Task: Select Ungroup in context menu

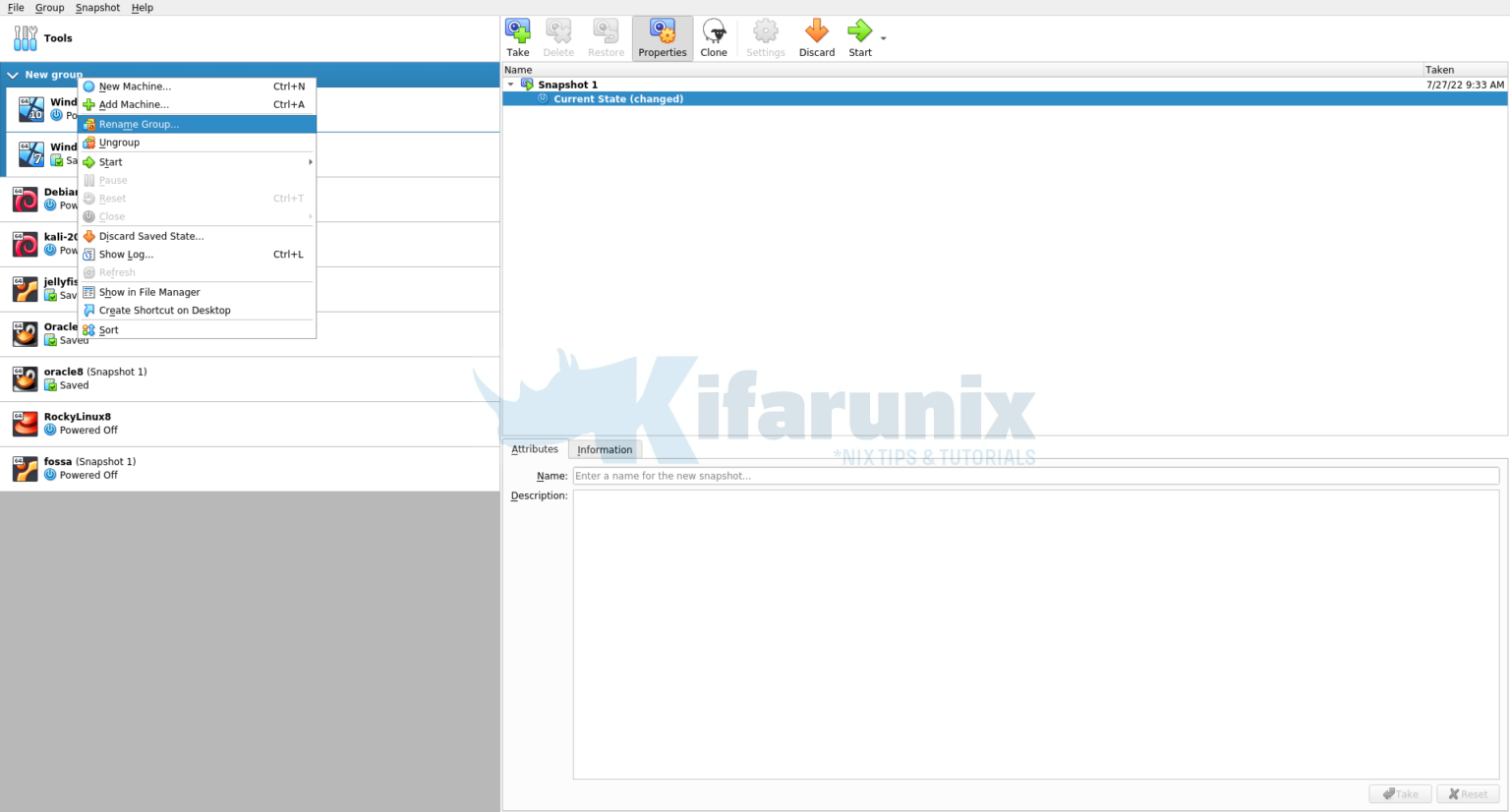Action: coord(197,143)
